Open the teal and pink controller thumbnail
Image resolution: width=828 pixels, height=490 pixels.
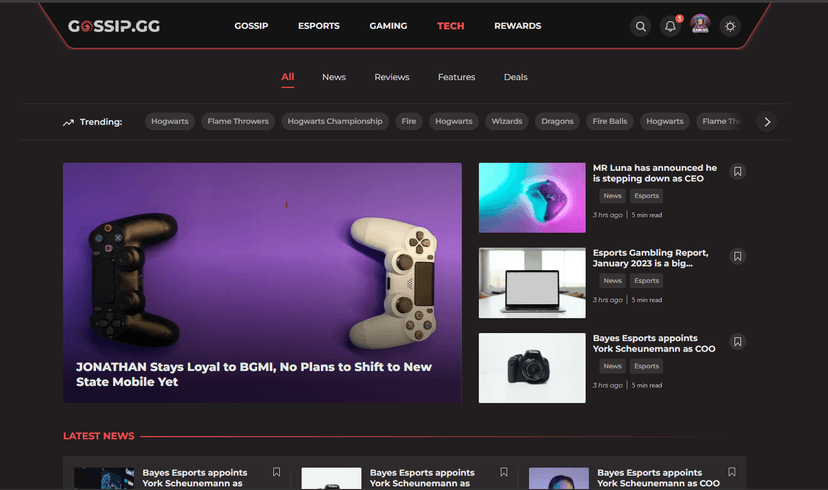click(532, 197)
